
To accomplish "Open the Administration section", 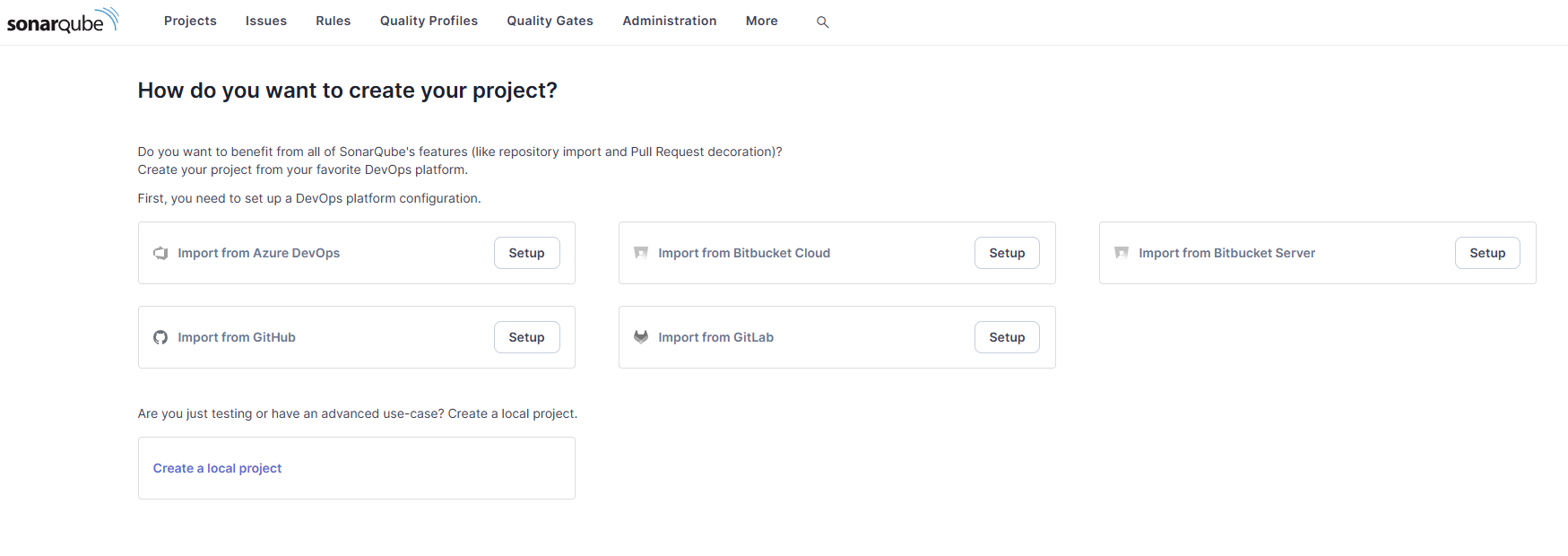I will coord(670,21).
